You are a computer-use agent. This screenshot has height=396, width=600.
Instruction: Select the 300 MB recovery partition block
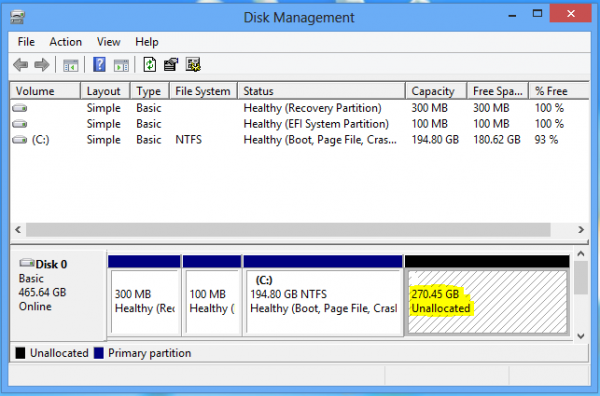coord(144,295)
